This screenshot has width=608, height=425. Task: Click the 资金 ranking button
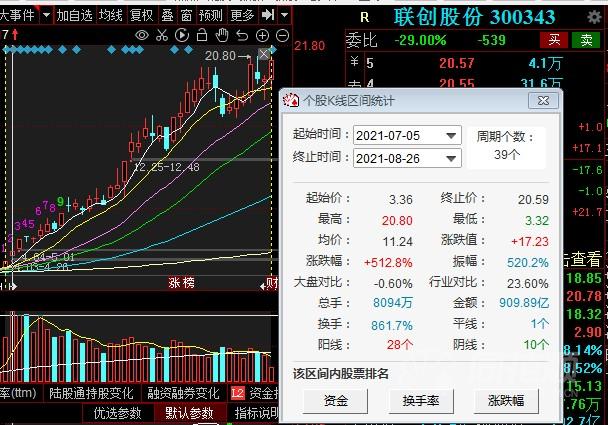[335, 401]
